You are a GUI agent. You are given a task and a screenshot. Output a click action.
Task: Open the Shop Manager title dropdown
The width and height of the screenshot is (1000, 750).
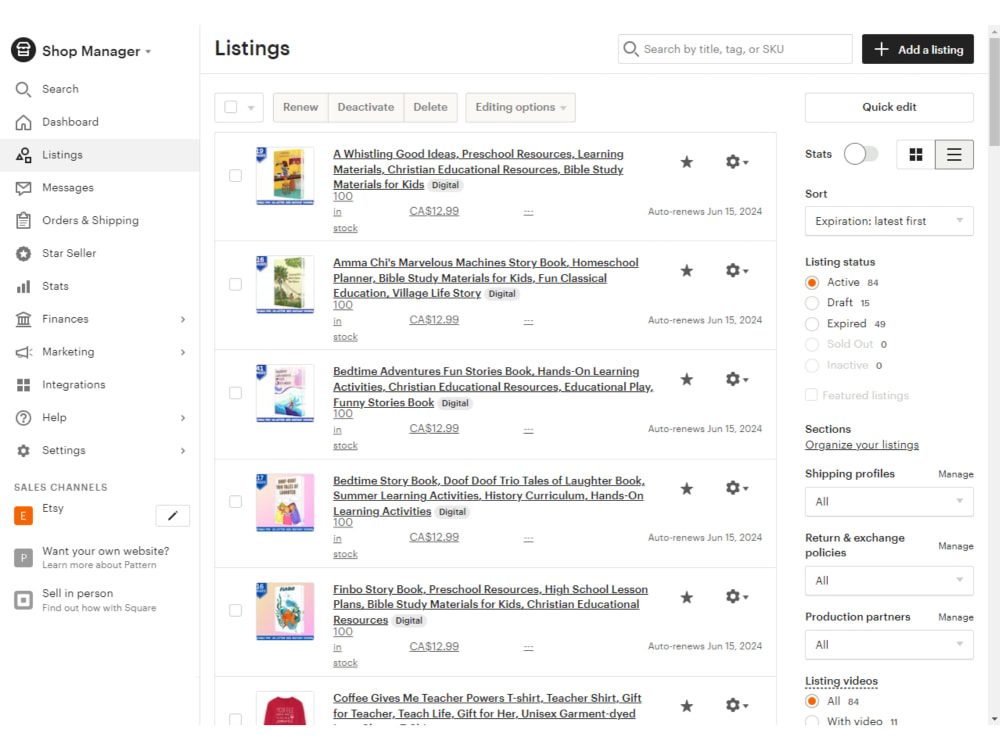coord(97,51)
